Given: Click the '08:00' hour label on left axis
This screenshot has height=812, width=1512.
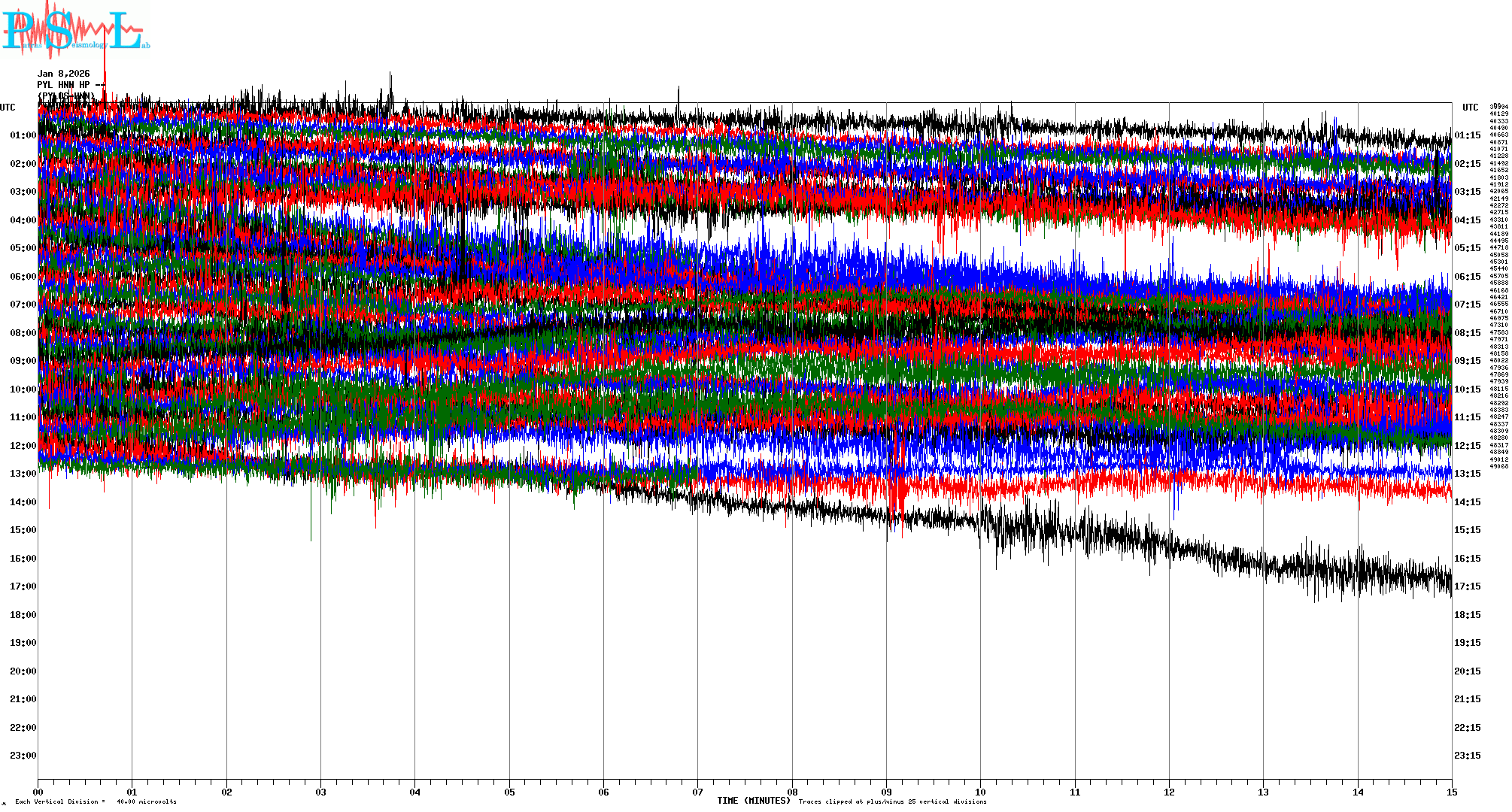Looking at the screenshot, I should coord(23,333).
